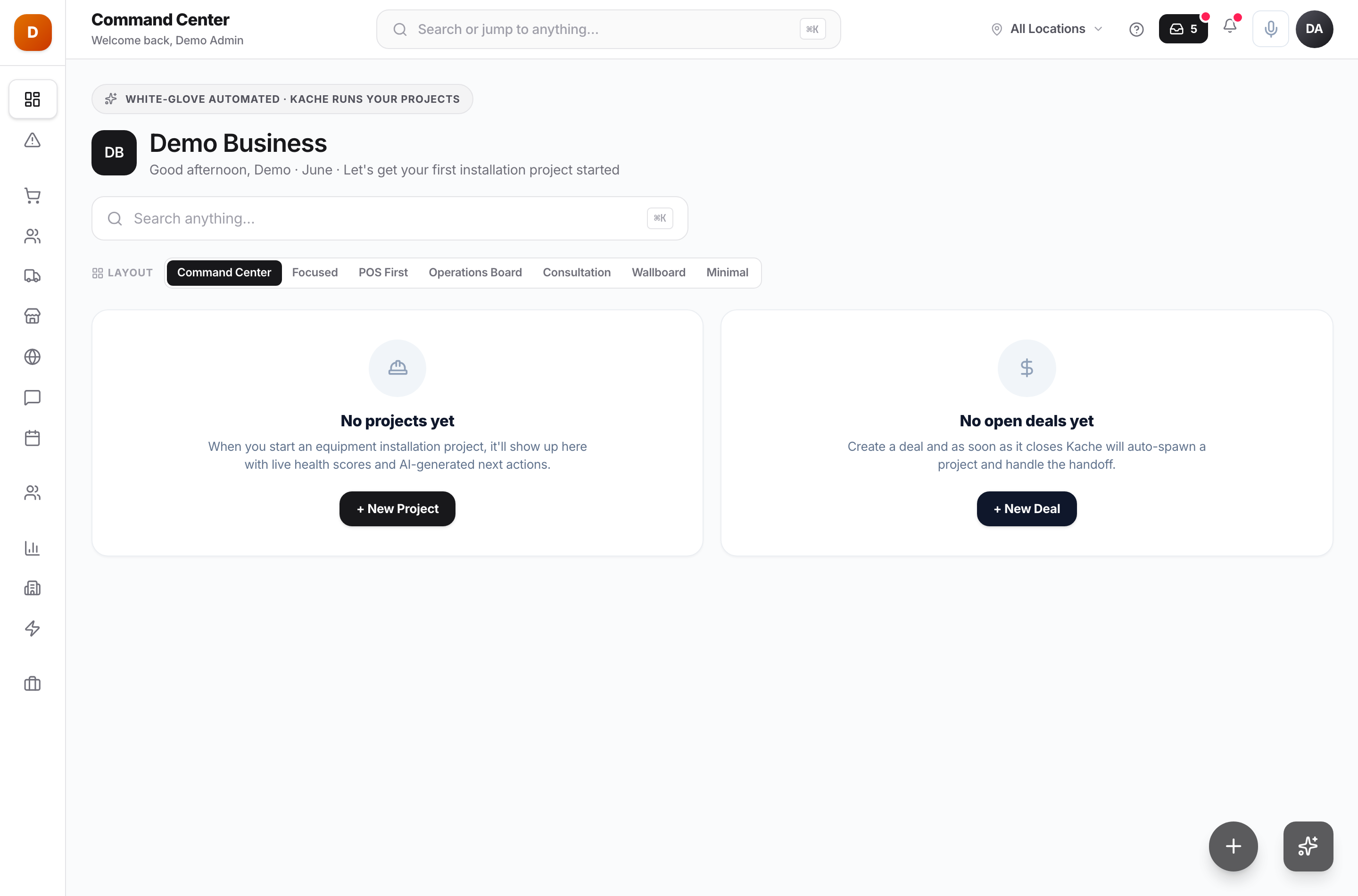Open the storefront sidebar icon
This screenshot has height=896, width=1358.
pyautogui.click(x=33, y=316)
